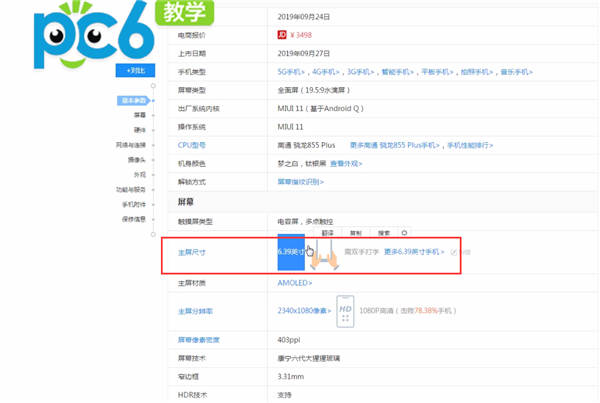Open the 2340x1080像素 link
This screenshot has width=600, height=403.
[x=304, y=311]
